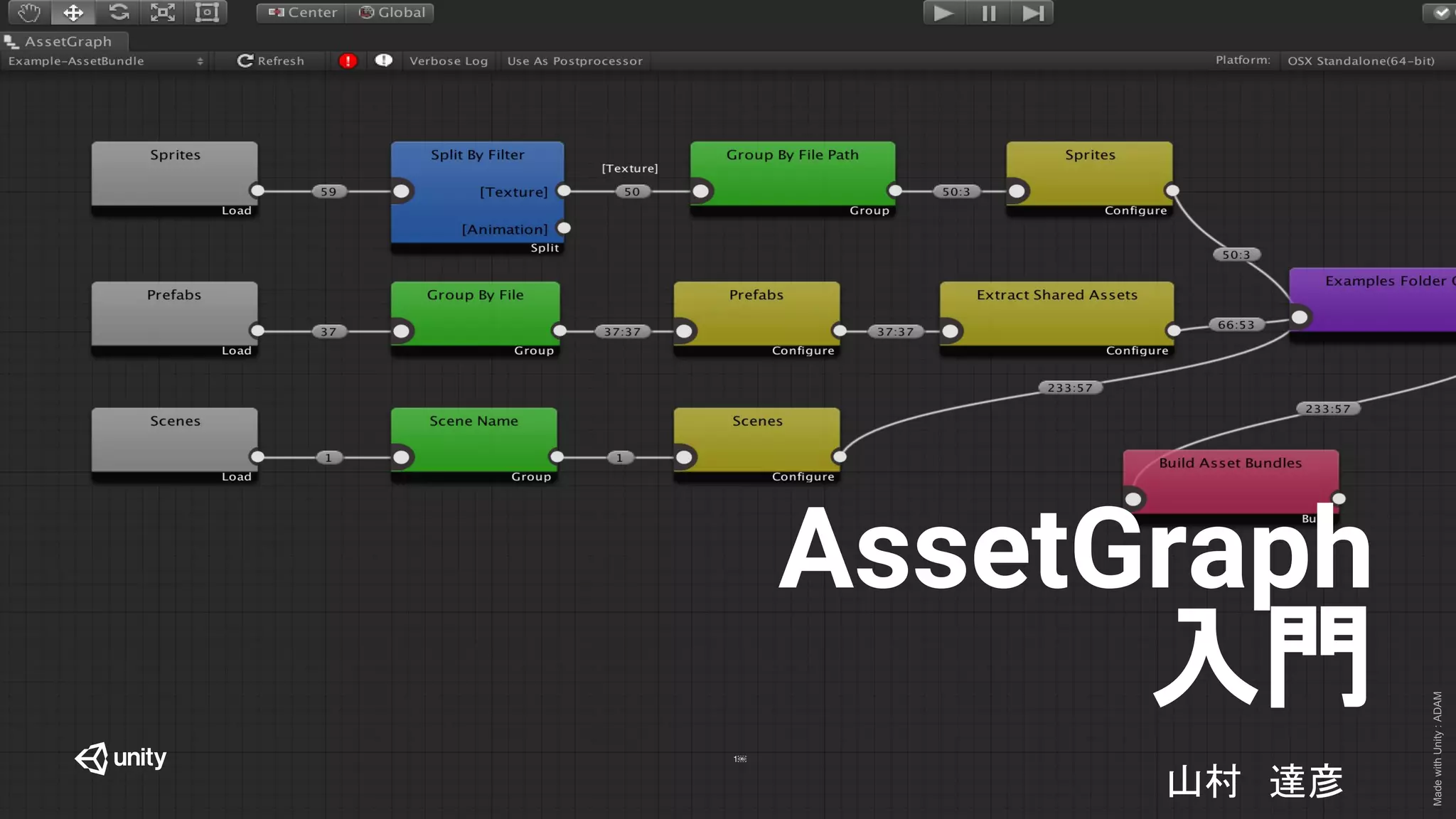Click the connection label 50 after Texture
The height and width of the screenshot is (819, 1456).
[632, 191]
